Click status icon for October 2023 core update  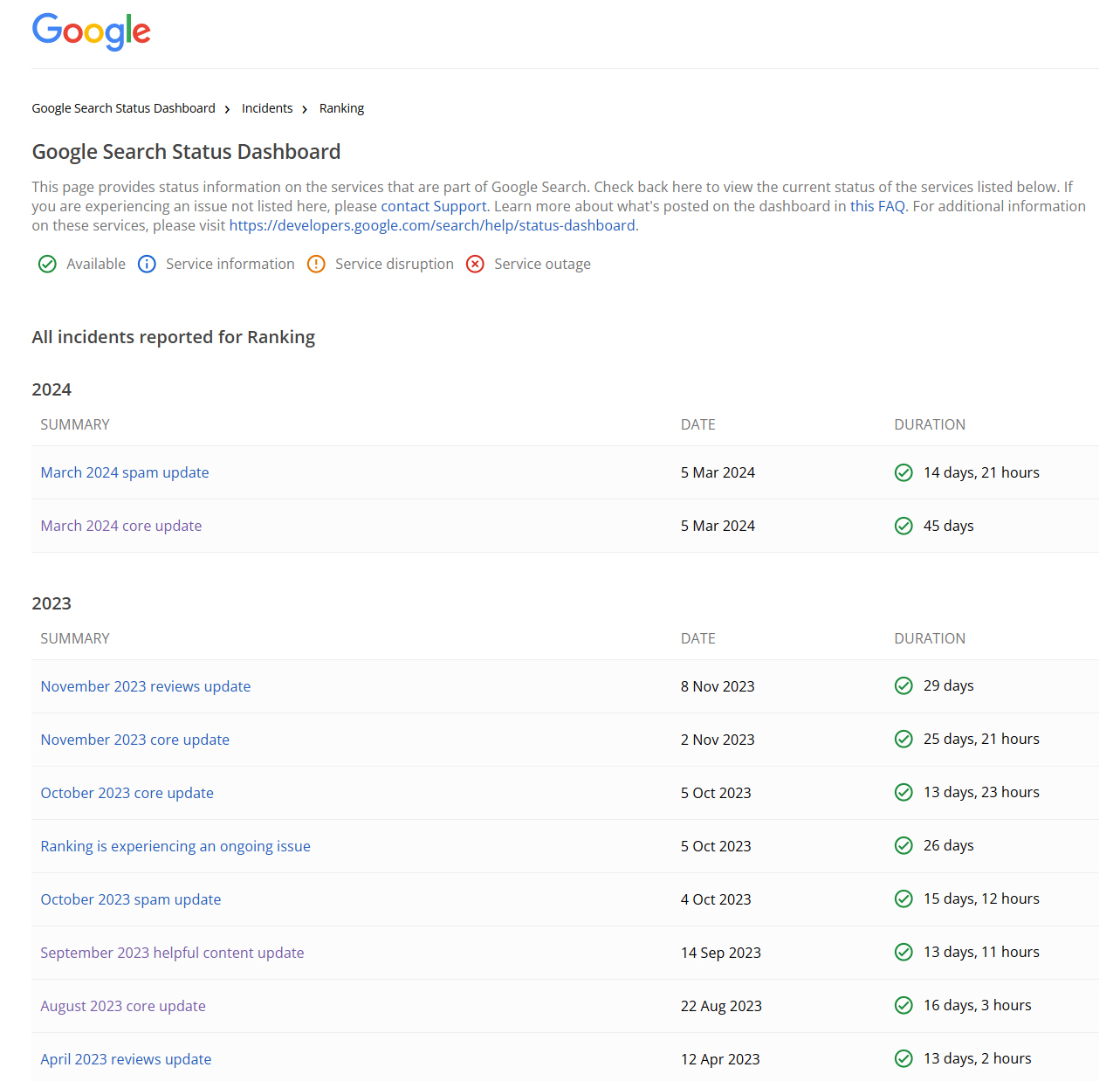(x=904, y=792)
